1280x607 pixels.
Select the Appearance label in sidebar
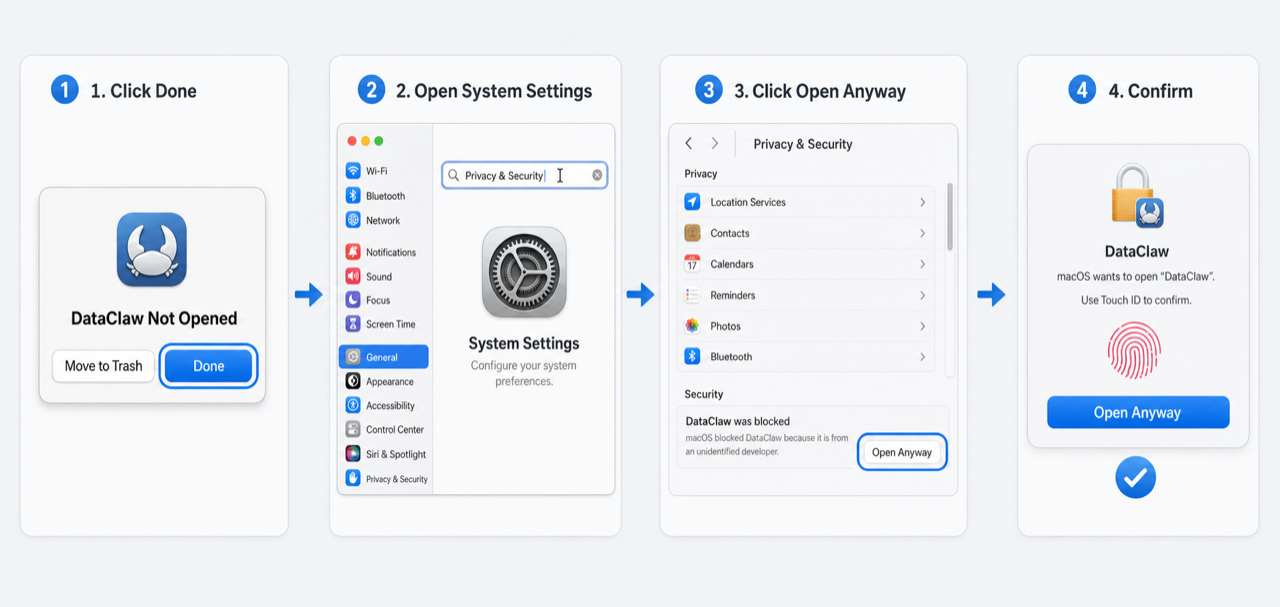coord(390,382)
